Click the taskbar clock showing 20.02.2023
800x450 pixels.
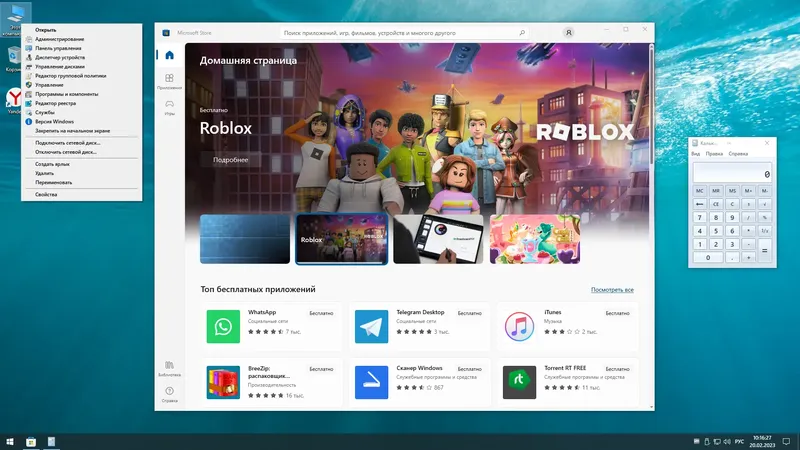[762, 442]
